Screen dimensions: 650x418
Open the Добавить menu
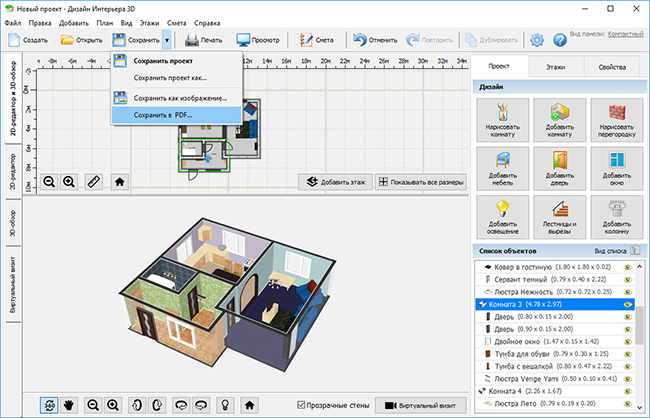point(74,23)
